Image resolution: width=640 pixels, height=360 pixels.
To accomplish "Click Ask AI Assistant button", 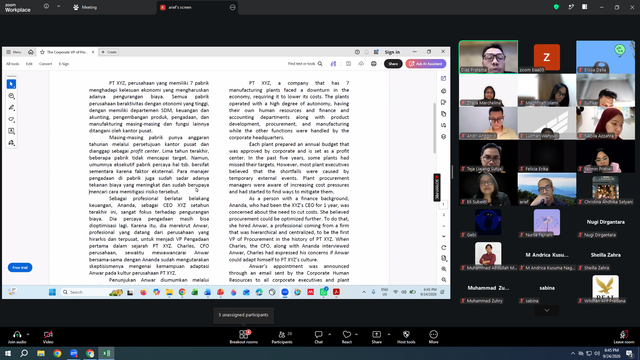I will tap(426, 64).
